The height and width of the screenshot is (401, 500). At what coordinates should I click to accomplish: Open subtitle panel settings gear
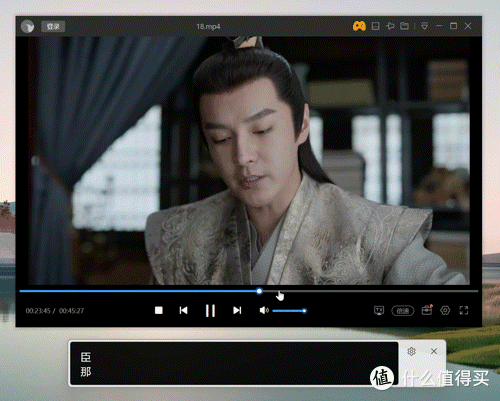click(411, 351)
